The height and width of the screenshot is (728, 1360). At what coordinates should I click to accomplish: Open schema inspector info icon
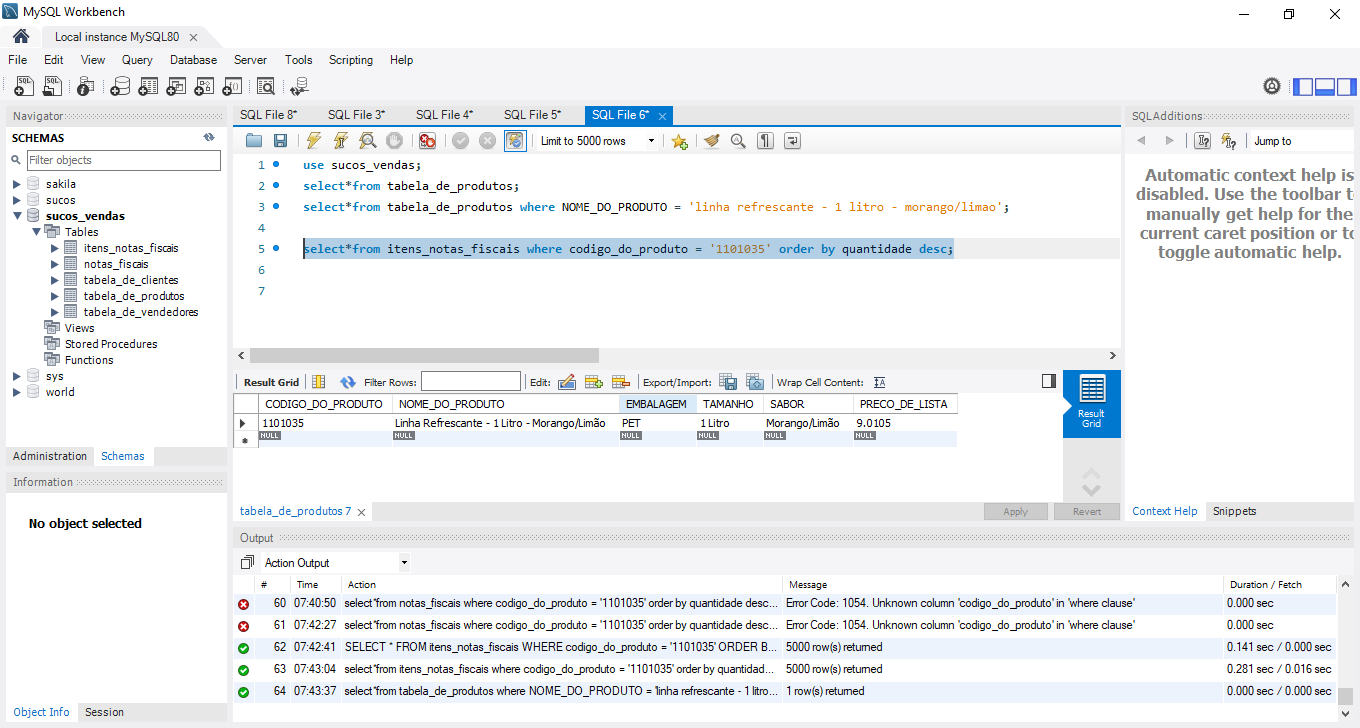coord(87,86)
